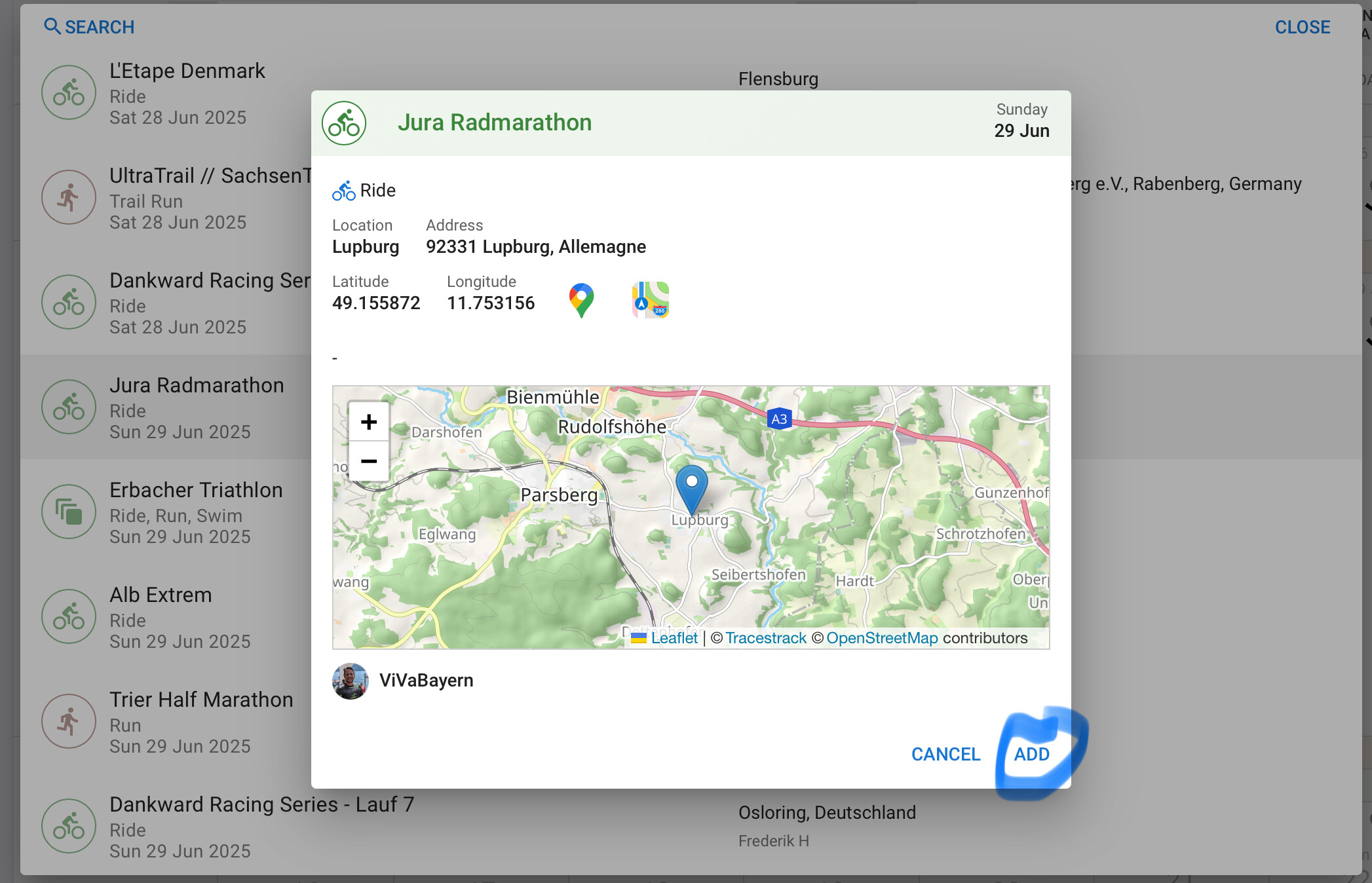
Task: Click the blue map marker at Lupburg
Action: [691, 488]
